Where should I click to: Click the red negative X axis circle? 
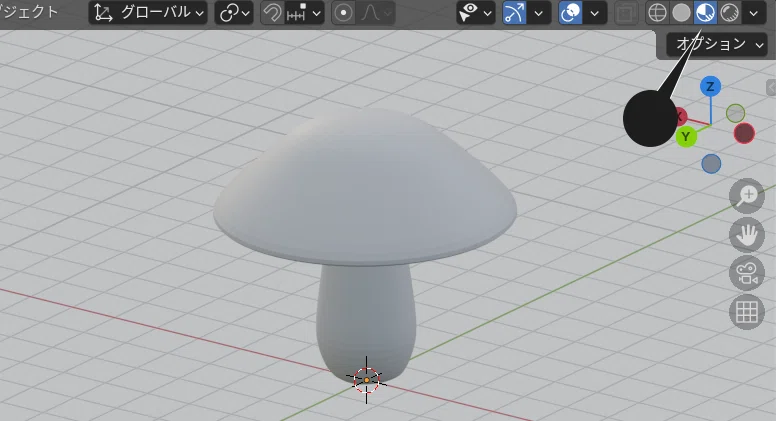click(744, 134)
